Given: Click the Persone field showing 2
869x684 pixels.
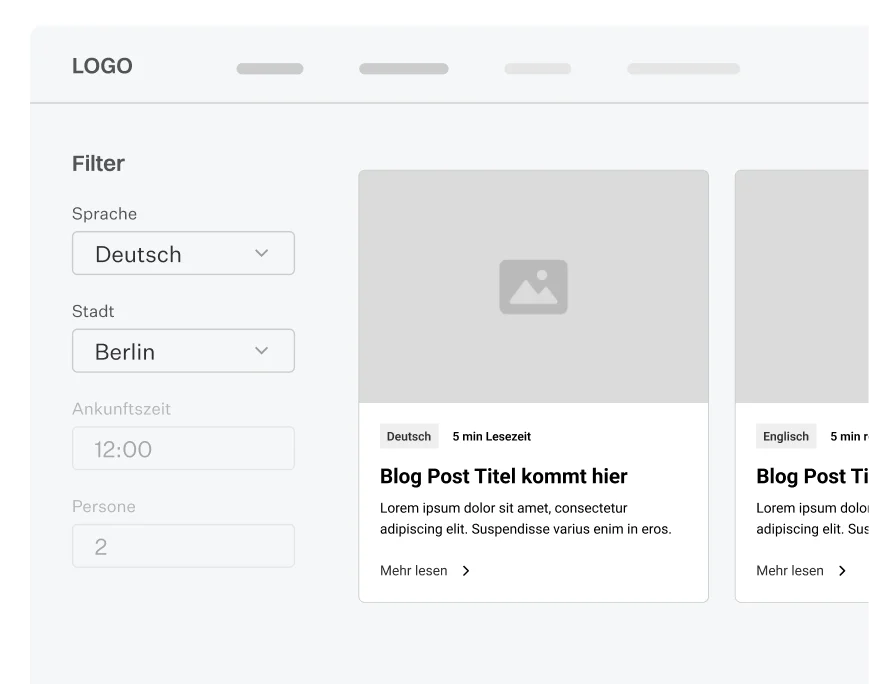Looking at the screenshot, I should pyautogui.click(x=183, y=545).
